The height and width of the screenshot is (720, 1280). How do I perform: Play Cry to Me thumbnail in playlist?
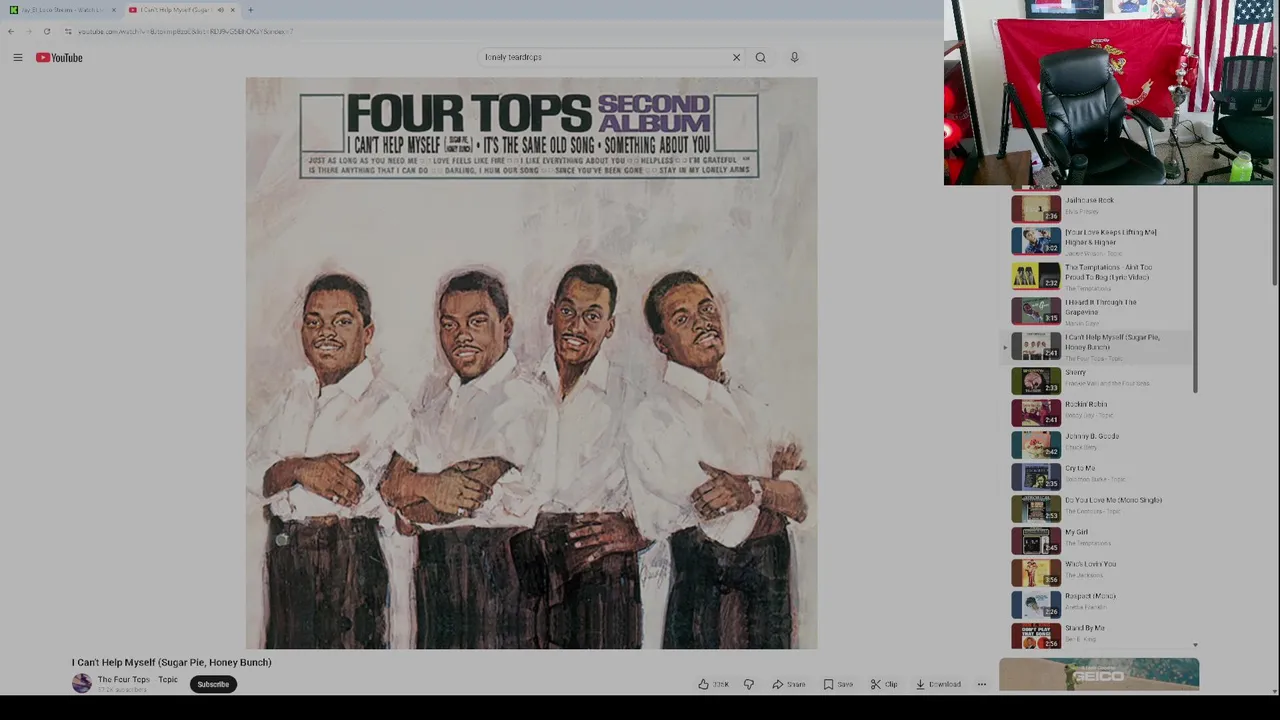tap(1036, 476)
